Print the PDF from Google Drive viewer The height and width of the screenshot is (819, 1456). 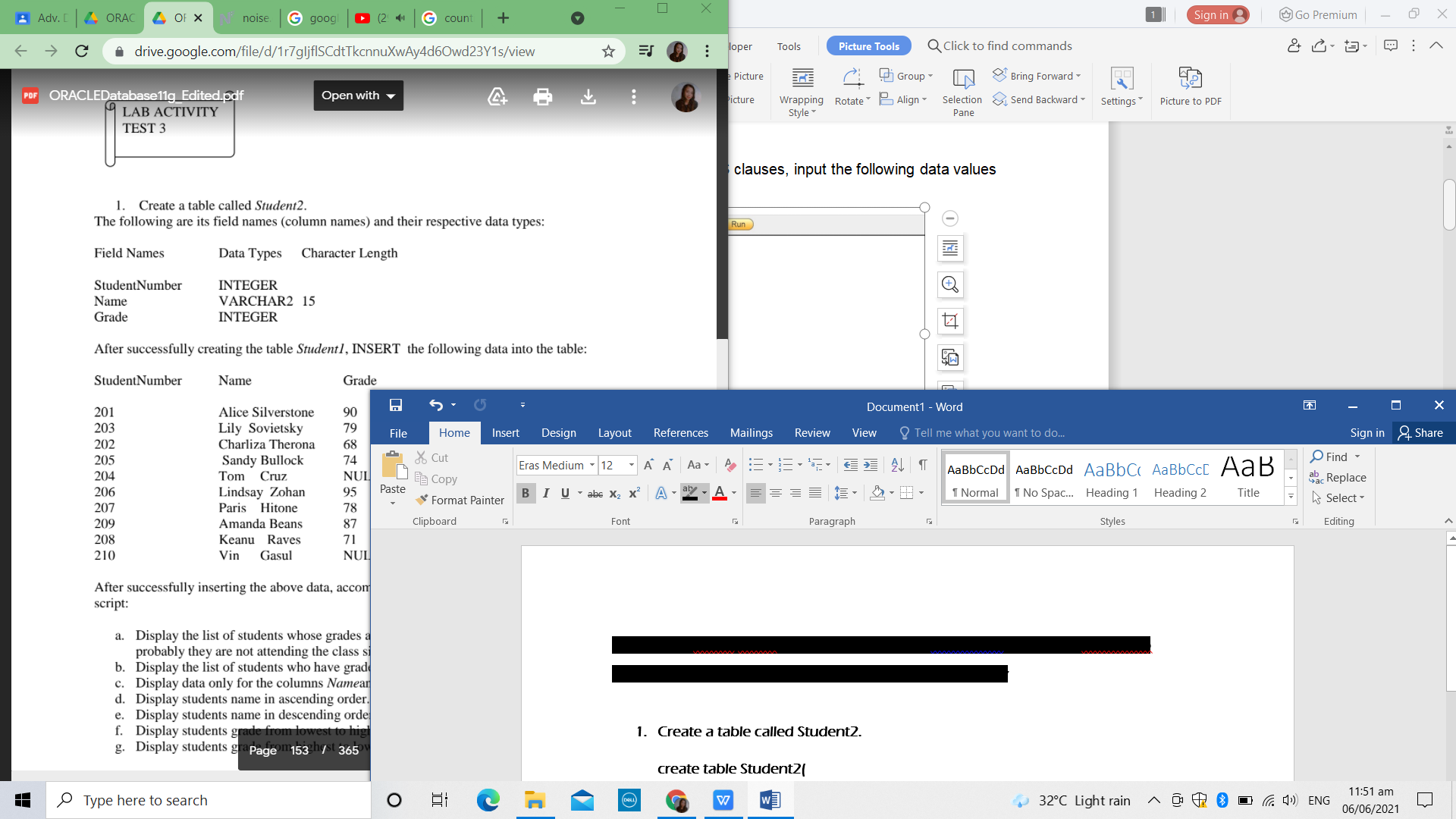tap(543, 96)
